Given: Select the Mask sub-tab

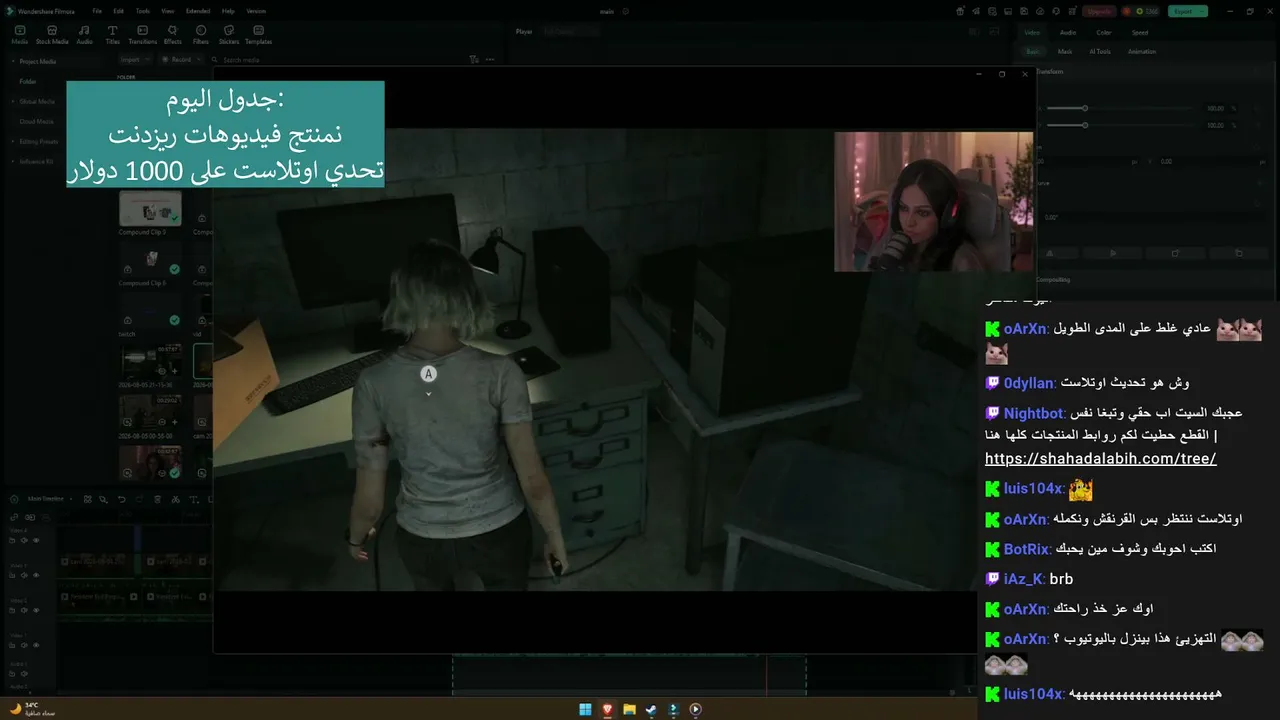Looking at the screenshot, I should click(x=1065, y=51).
